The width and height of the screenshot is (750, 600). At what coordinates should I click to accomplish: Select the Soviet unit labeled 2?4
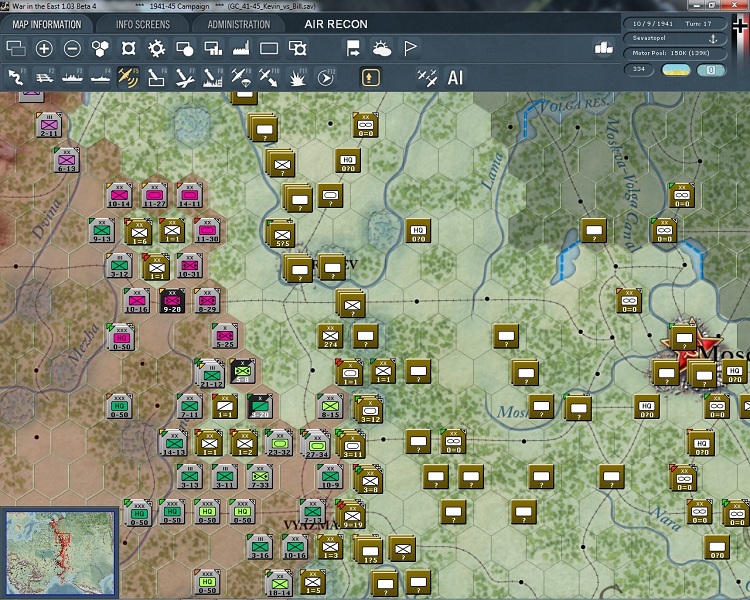click(x=331, y=336)
